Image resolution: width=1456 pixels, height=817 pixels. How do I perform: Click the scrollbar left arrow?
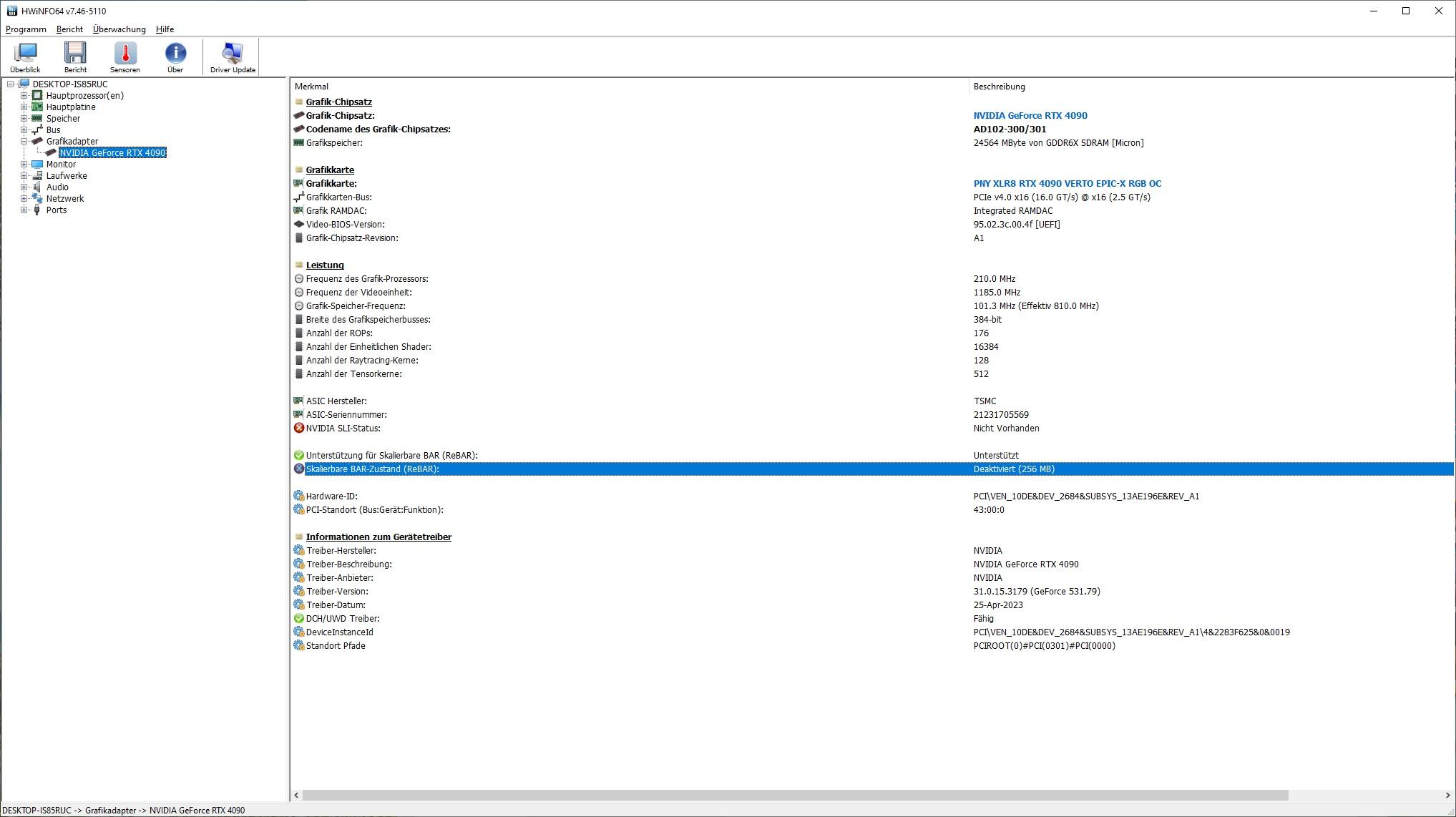[x=297, y=796]
